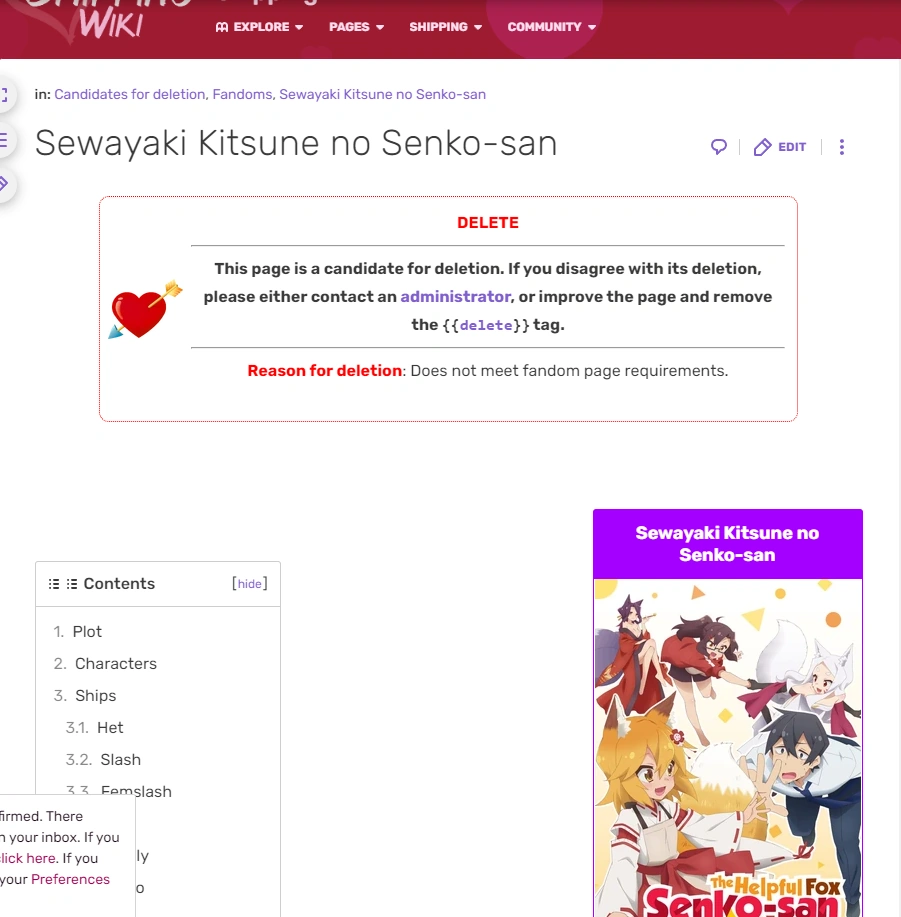Click the Senko-san infobox poster image
The image size is (901, 917).
[x=727, y=748]
